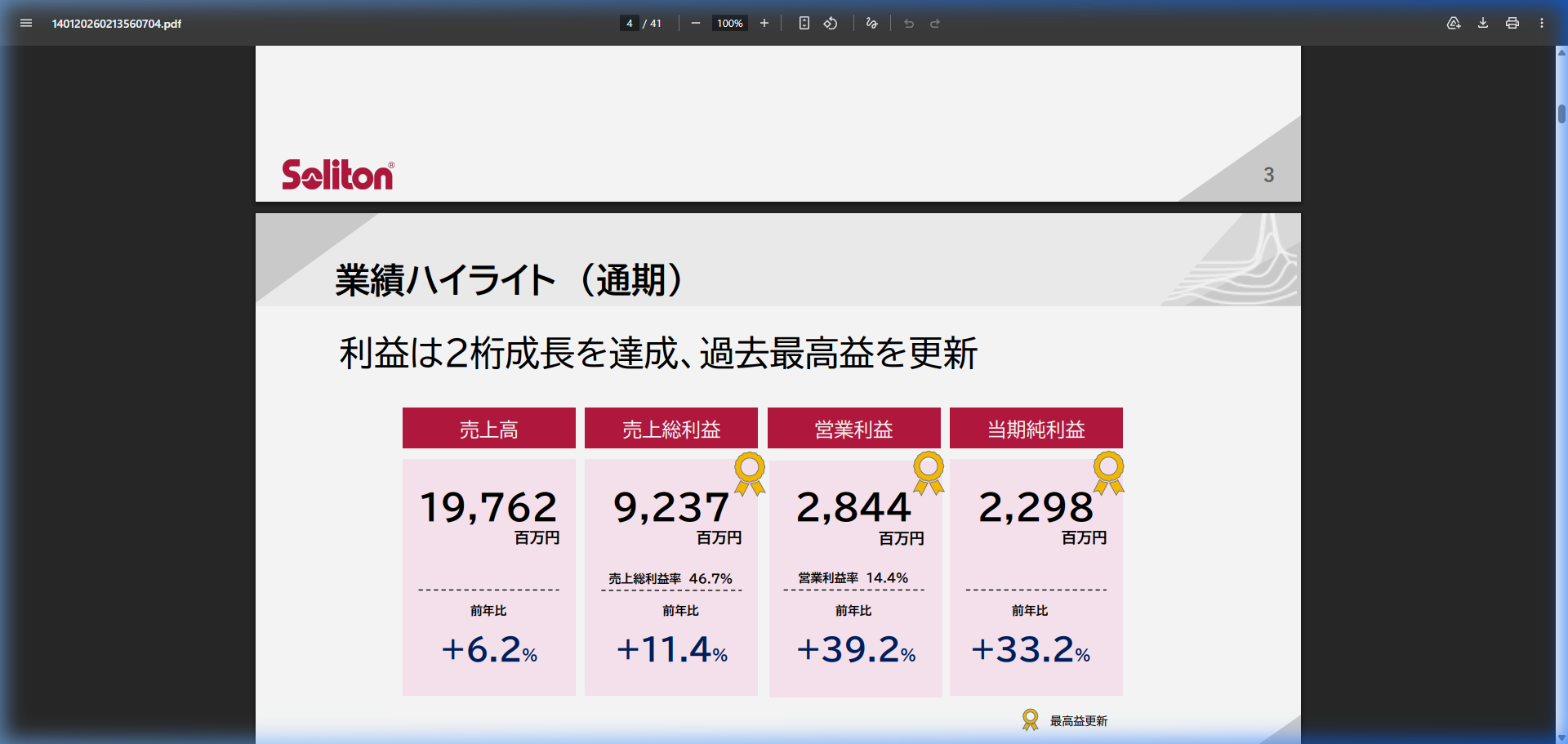Click the page 3 slide area
1568x744 pixels.
[x=776, y=124]
